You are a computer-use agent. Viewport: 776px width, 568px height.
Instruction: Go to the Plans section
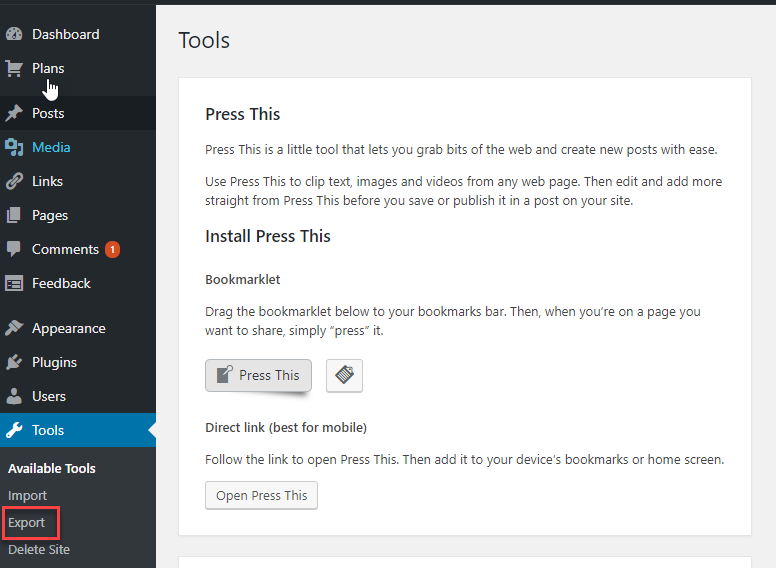point(78,68)
